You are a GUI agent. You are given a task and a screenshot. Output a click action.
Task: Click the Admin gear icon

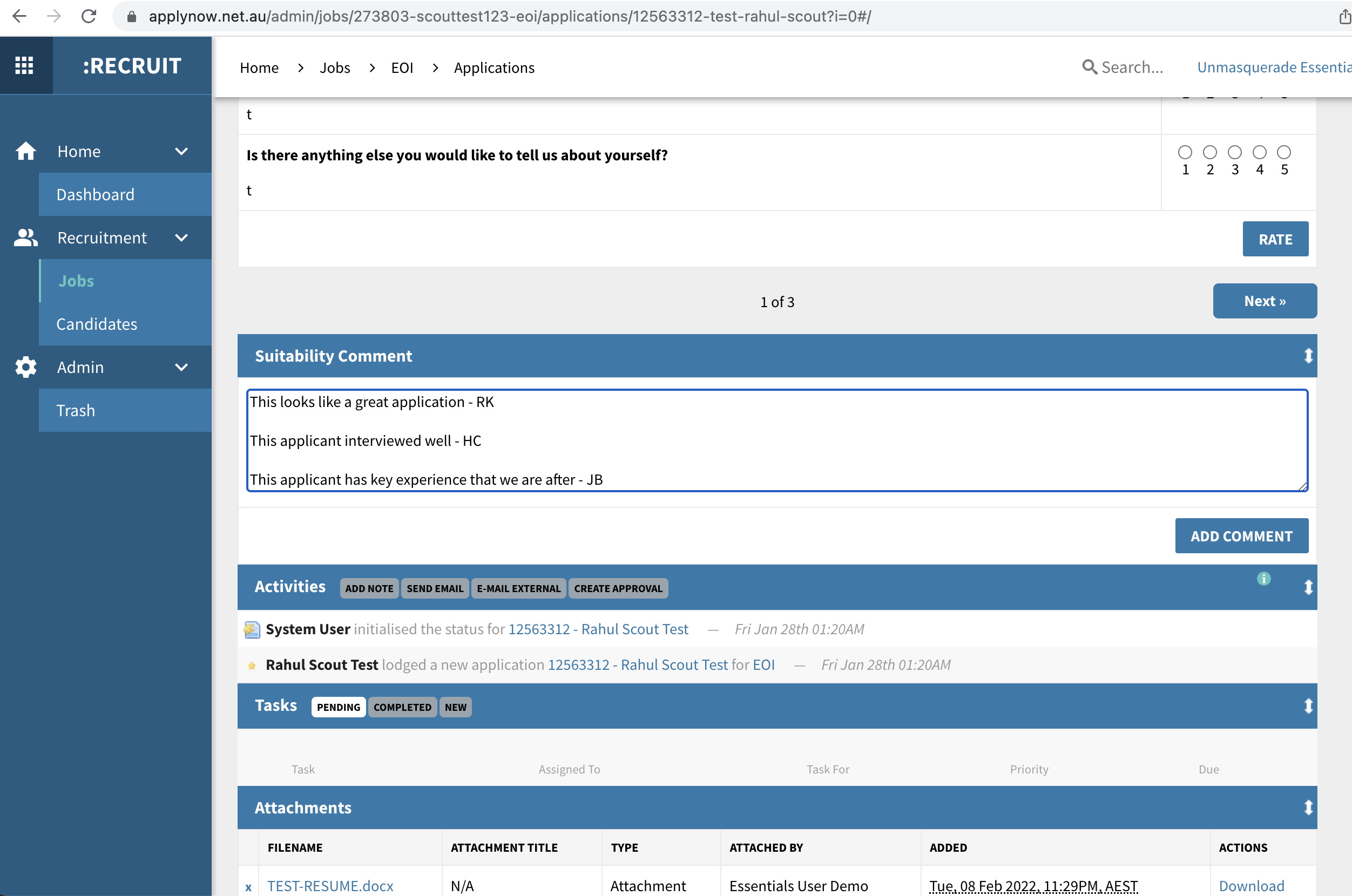pyautogui.click(x=26, y=367)
